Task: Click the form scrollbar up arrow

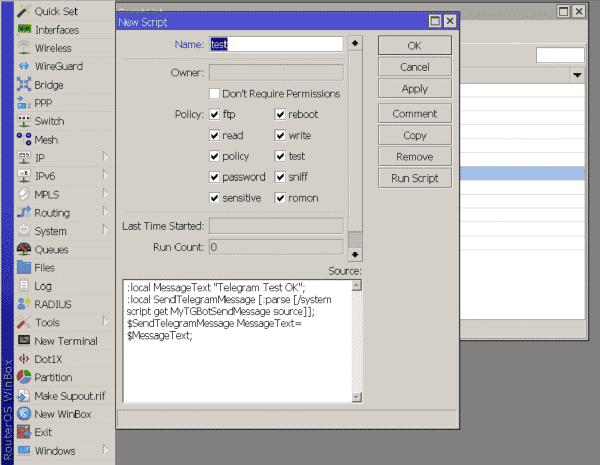Action: coord(355,43)
